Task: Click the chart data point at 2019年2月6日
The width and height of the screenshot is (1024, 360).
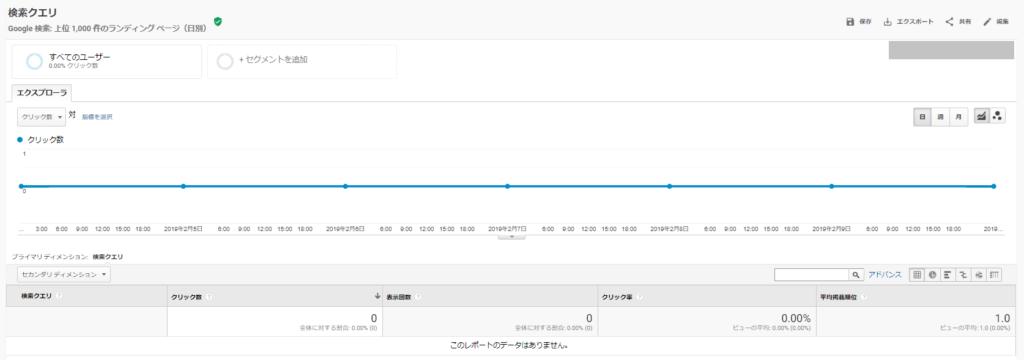Action: [x=345, y=186]
